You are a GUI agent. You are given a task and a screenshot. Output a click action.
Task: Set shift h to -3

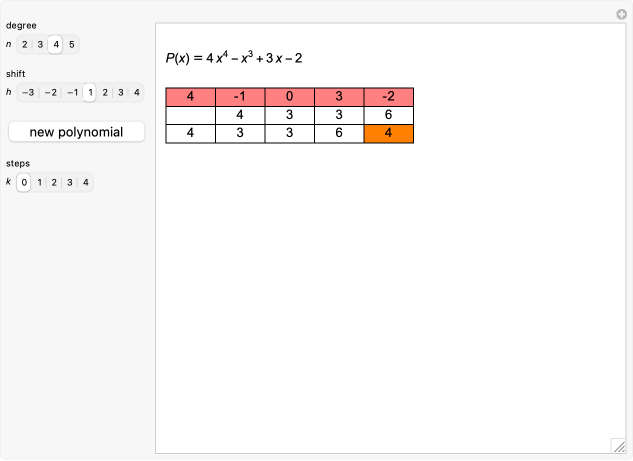pyautogui.click(x=28, y=93)
